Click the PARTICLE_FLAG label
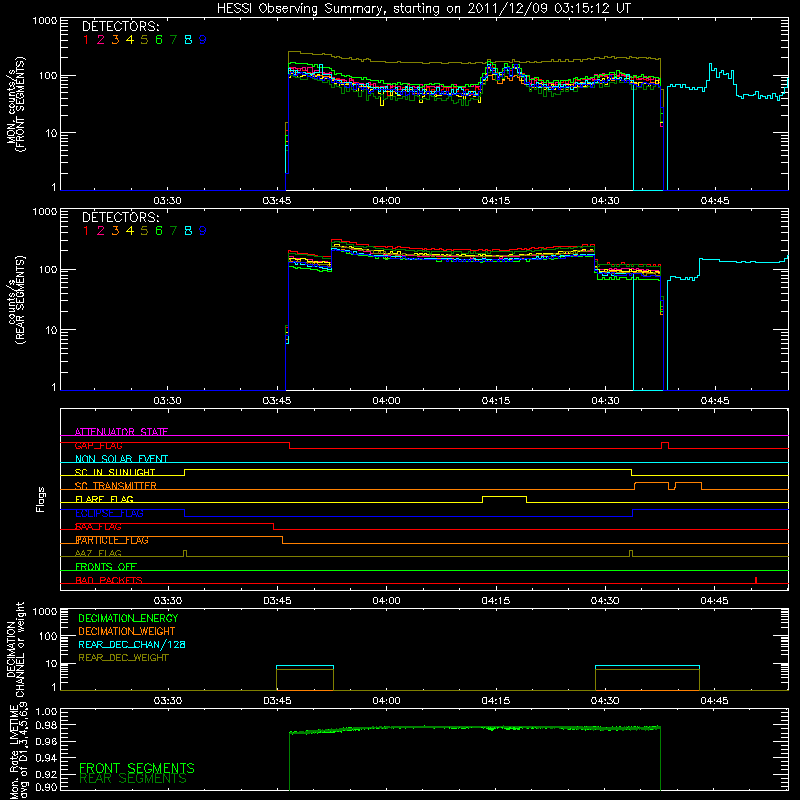The width and height of the screenshot is (800, 800). [x=112, y=540]
